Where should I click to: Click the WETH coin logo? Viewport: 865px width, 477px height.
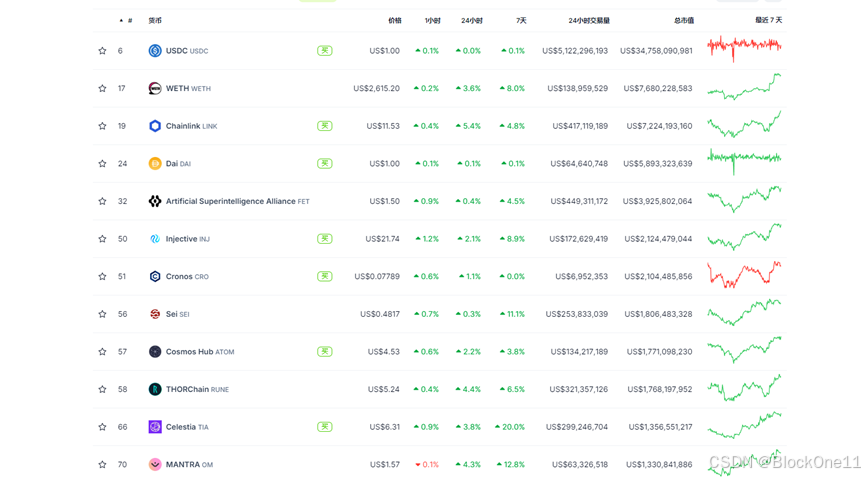pos(155,88)
